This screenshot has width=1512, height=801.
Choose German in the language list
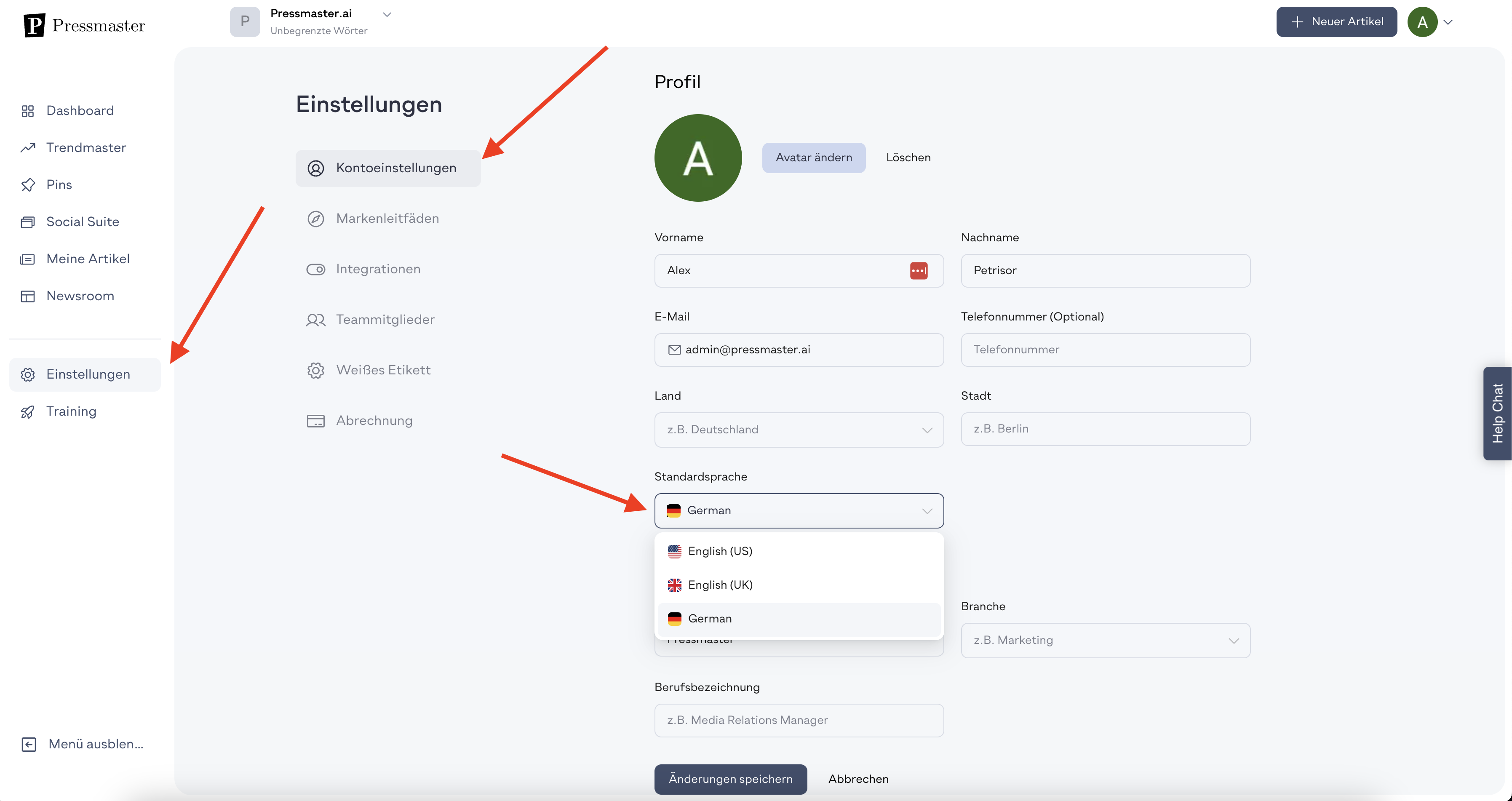click(799, 619)
